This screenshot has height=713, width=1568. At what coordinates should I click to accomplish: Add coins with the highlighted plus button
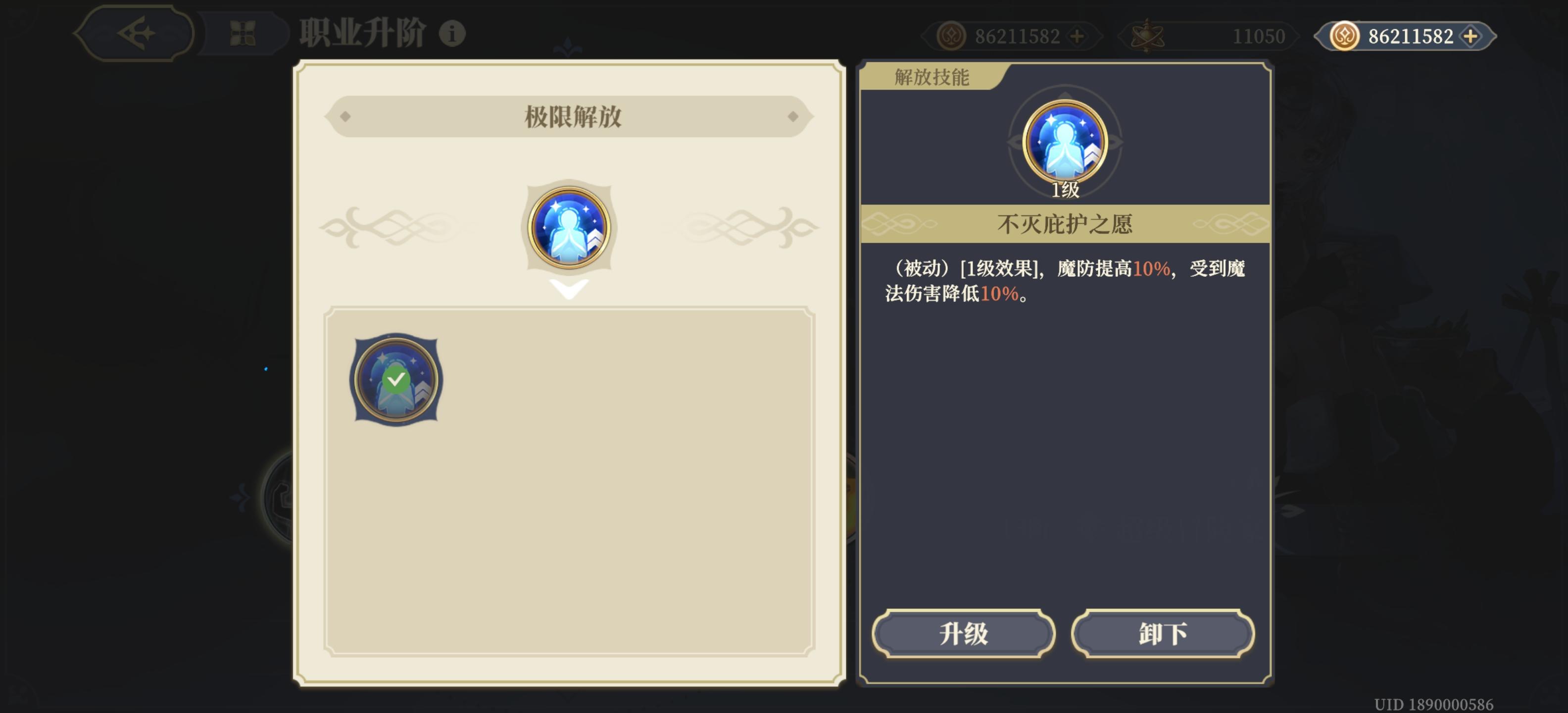[1470, 36]
